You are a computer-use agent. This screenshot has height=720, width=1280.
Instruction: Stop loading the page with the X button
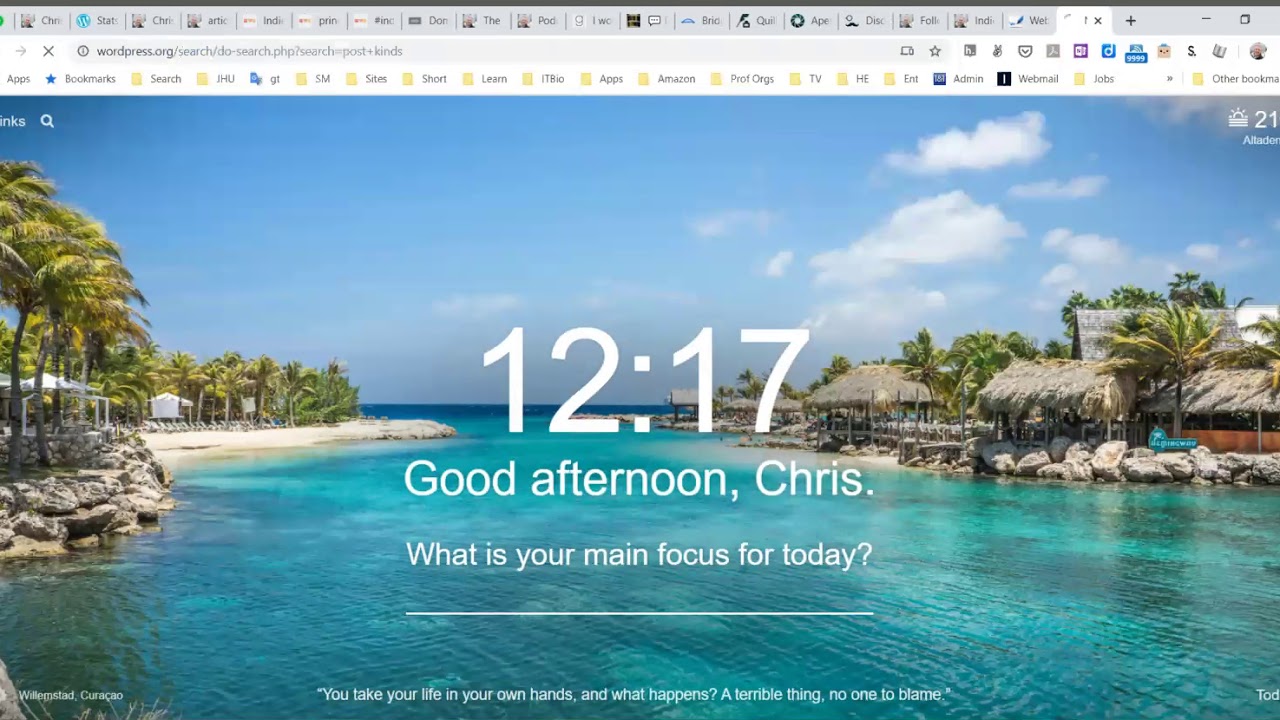49,51
